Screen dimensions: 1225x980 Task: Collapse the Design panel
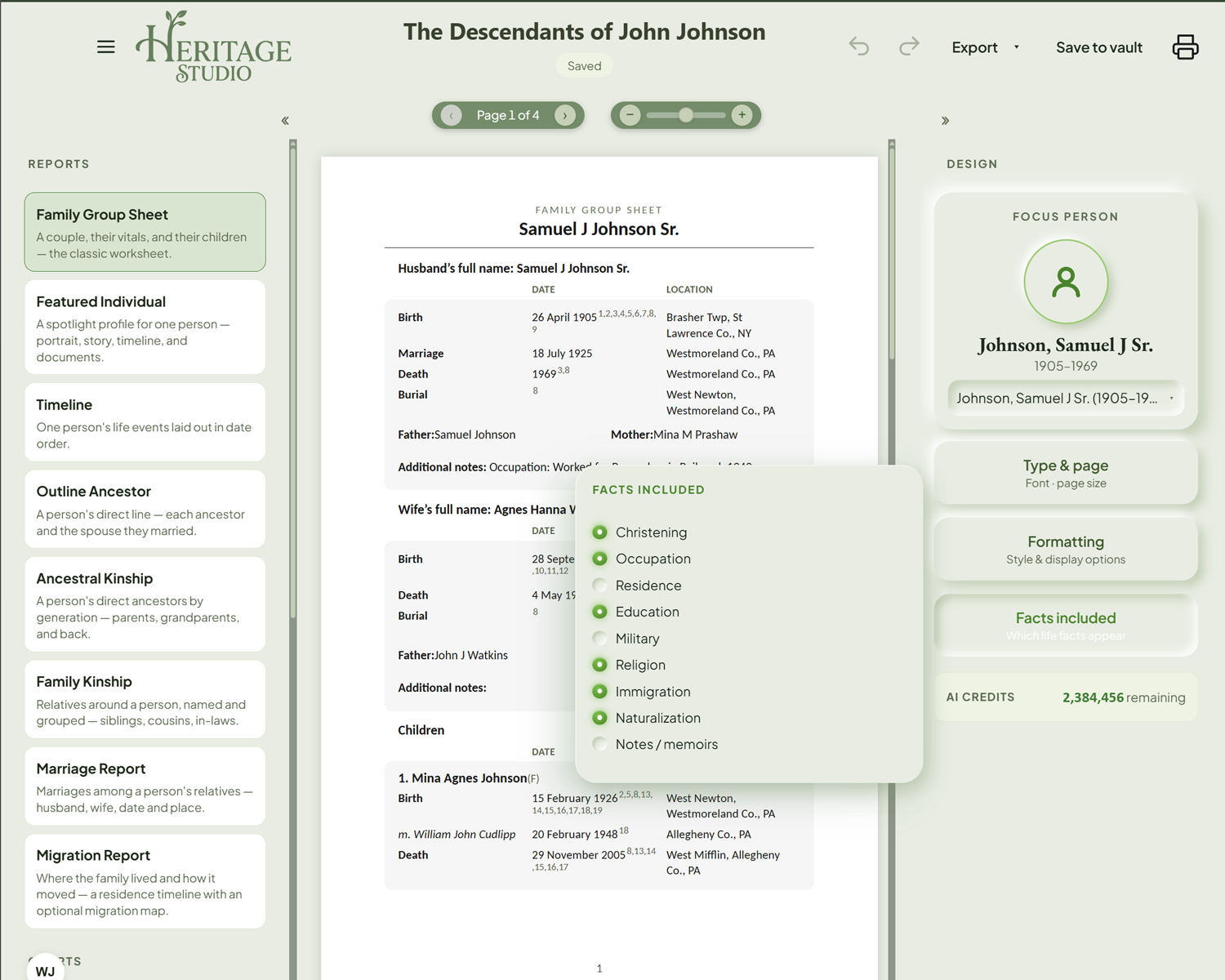point(945,121)
